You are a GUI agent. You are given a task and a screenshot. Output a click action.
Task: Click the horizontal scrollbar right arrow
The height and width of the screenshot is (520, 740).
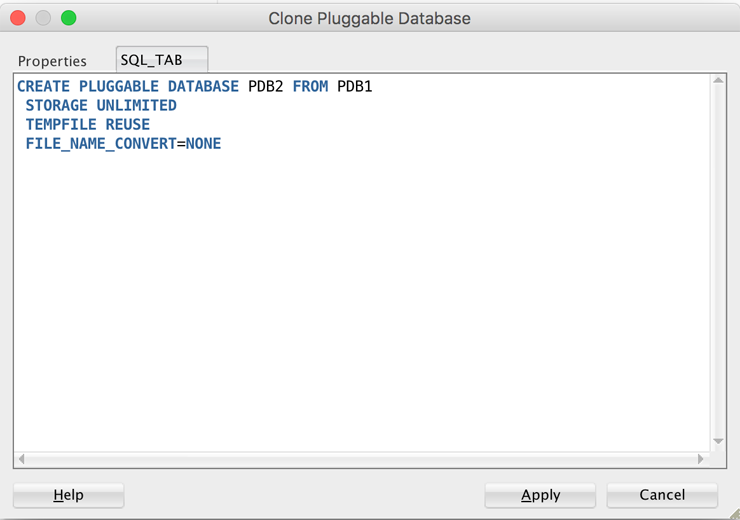pos(701,459)
